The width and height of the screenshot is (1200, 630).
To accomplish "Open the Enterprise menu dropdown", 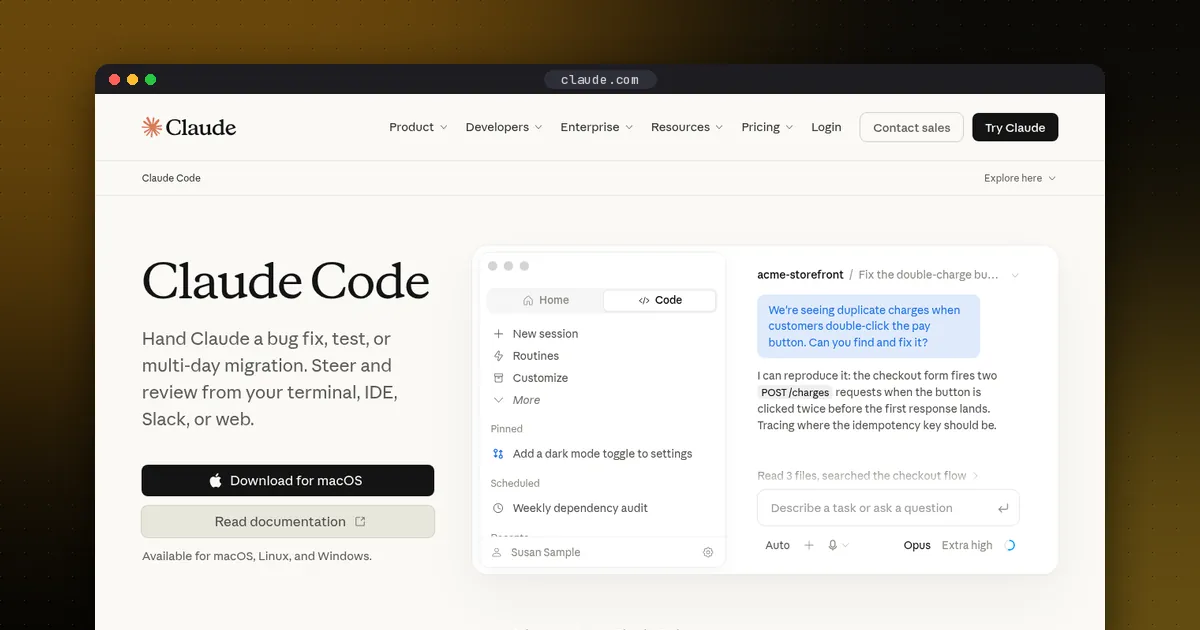I will click(x=596, y=127).
